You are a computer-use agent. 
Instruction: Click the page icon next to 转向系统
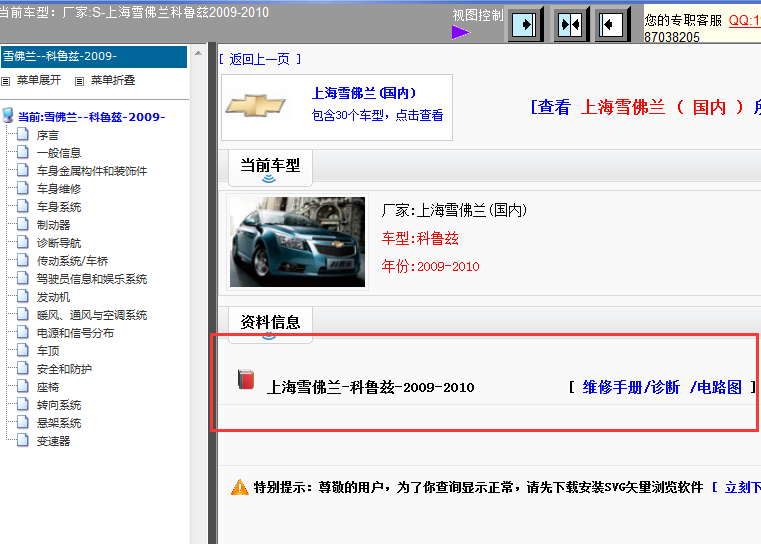(23, 404)
